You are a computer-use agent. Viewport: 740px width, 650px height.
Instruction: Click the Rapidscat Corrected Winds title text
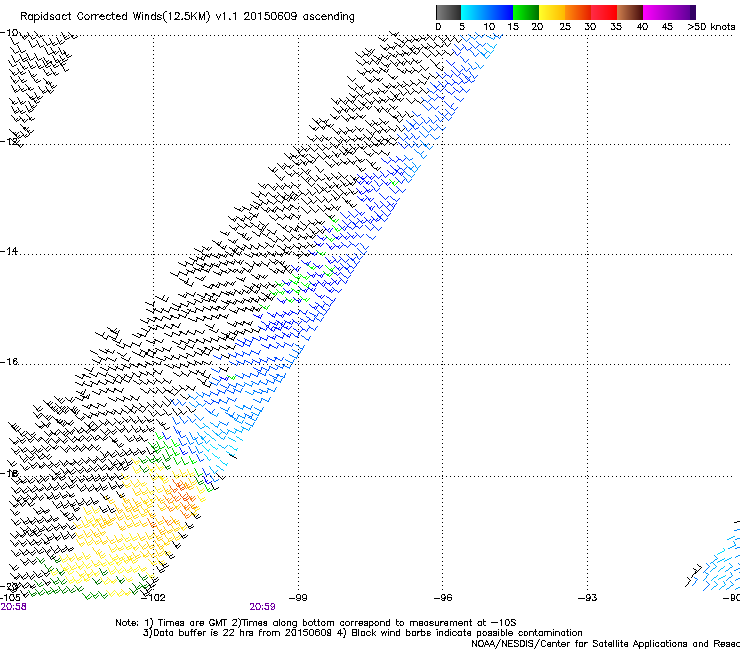point(187,16)
